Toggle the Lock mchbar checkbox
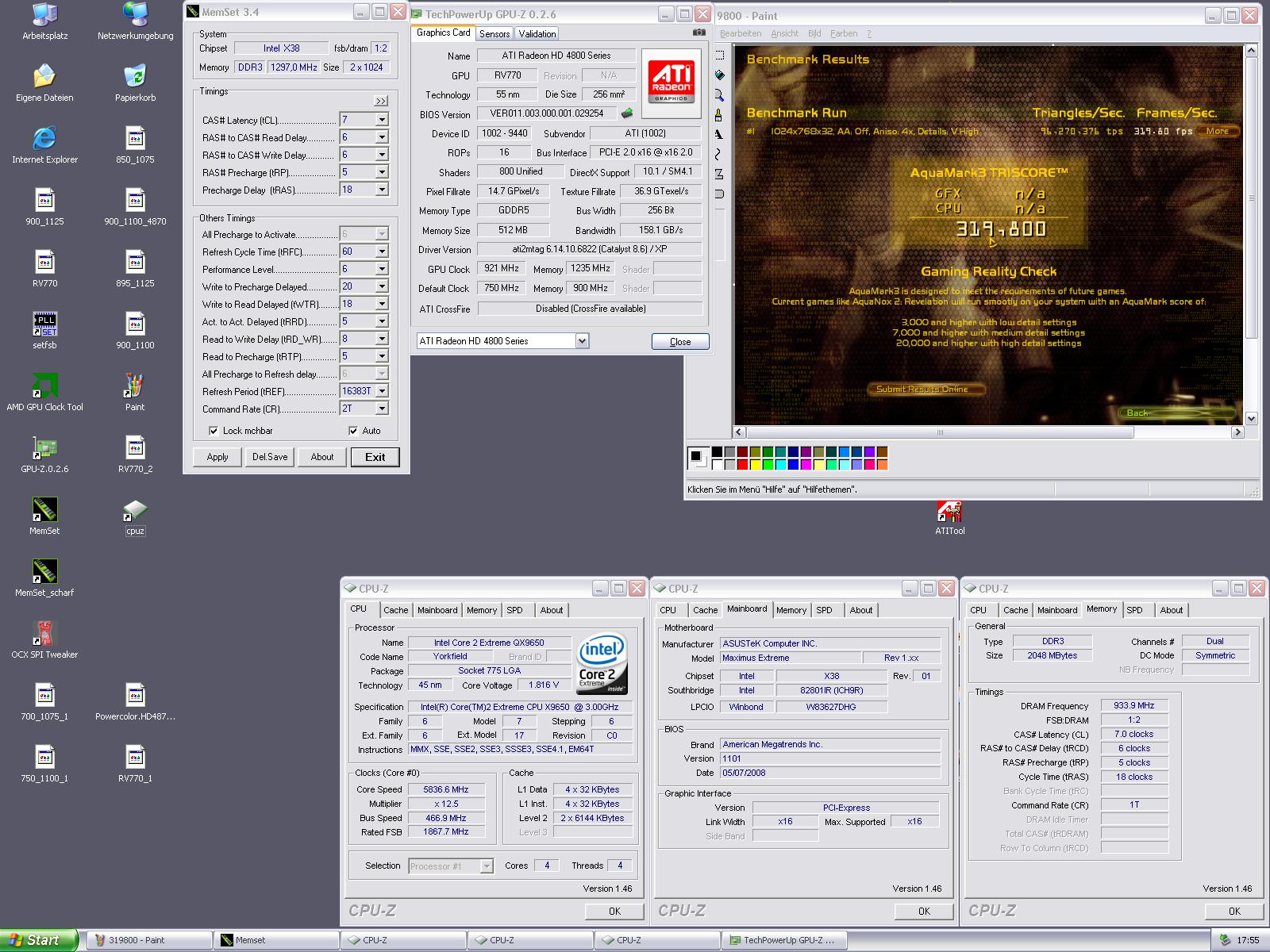 214,431
